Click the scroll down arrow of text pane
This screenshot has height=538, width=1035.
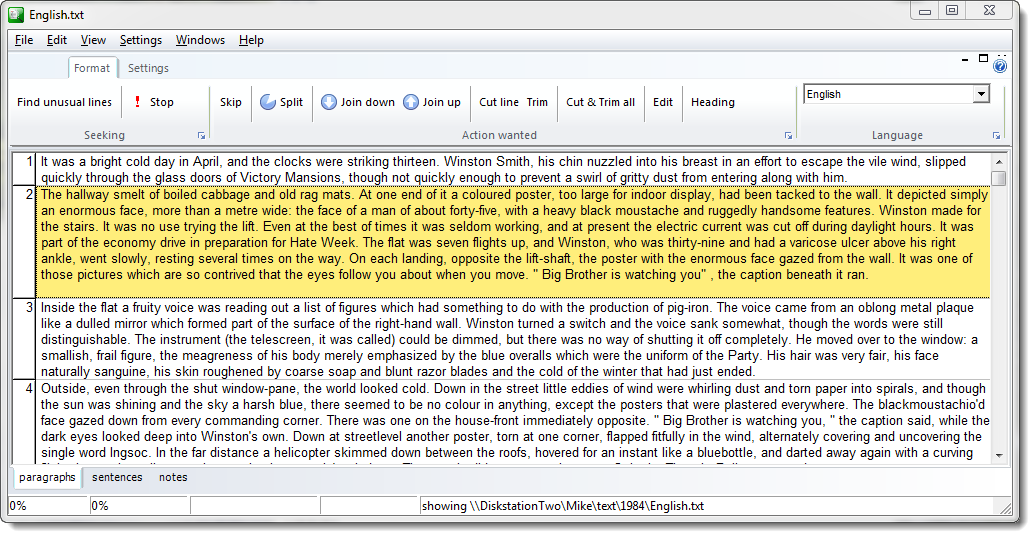pos(998,455)
